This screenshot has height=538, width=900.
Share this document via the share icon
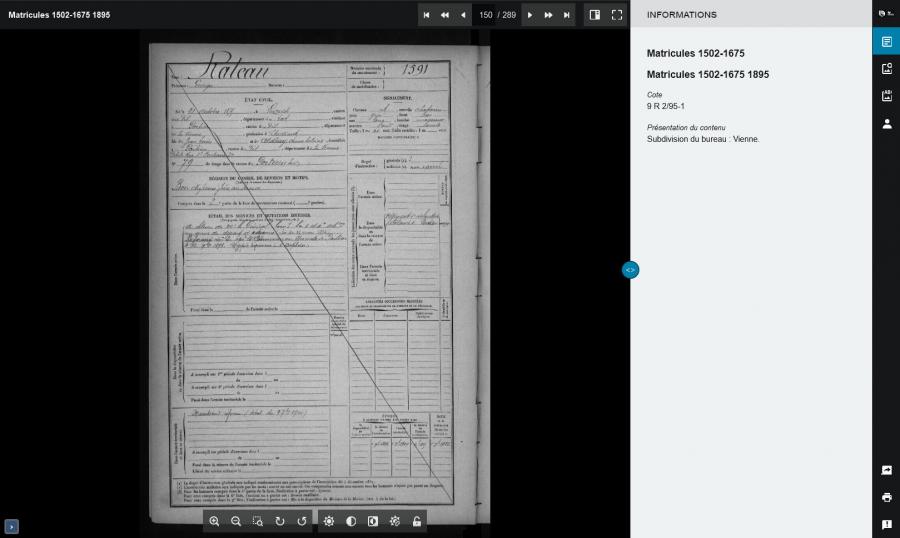tap(886, 470)
